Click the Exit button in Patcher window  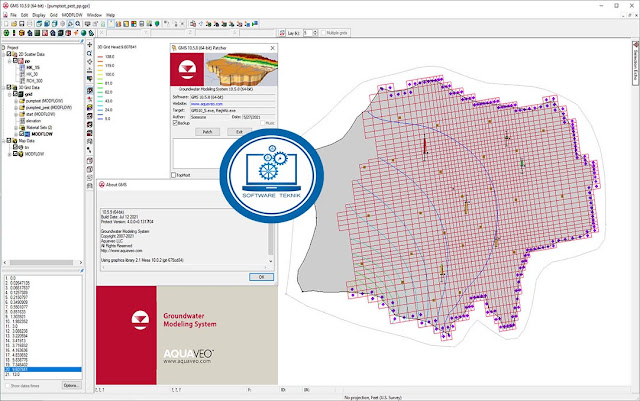pyautogui.click(x=239, y=132)
